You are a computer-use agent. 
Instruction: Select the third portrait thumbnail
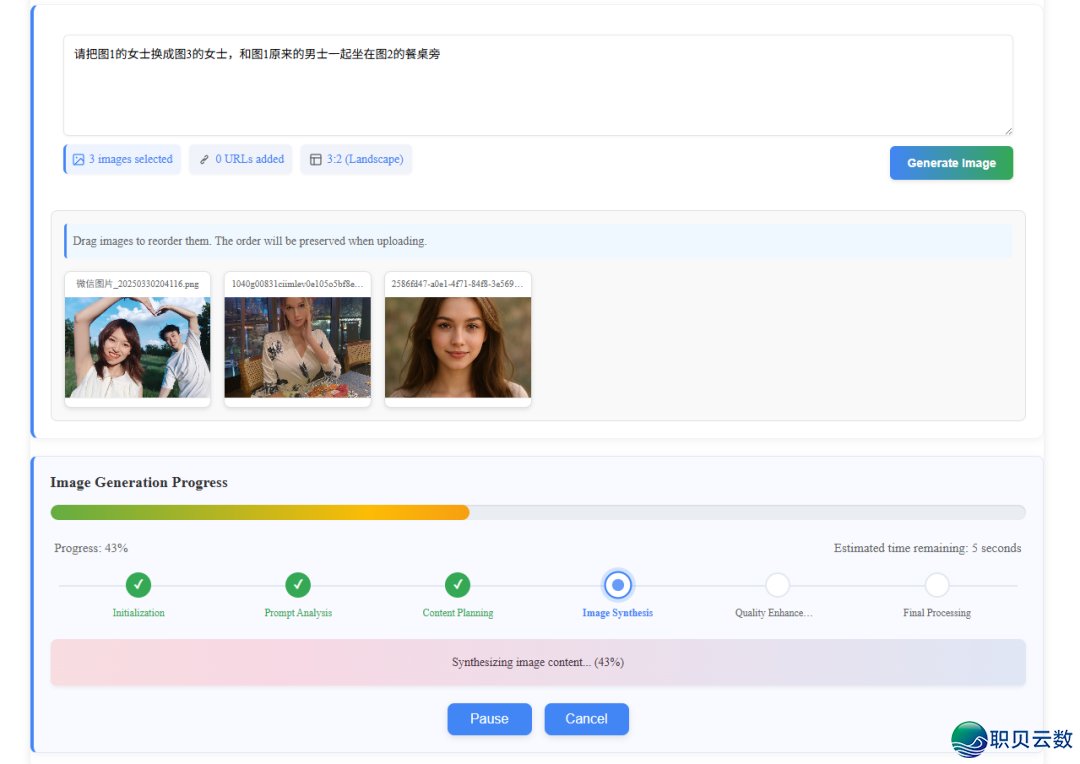pos(458,347)
